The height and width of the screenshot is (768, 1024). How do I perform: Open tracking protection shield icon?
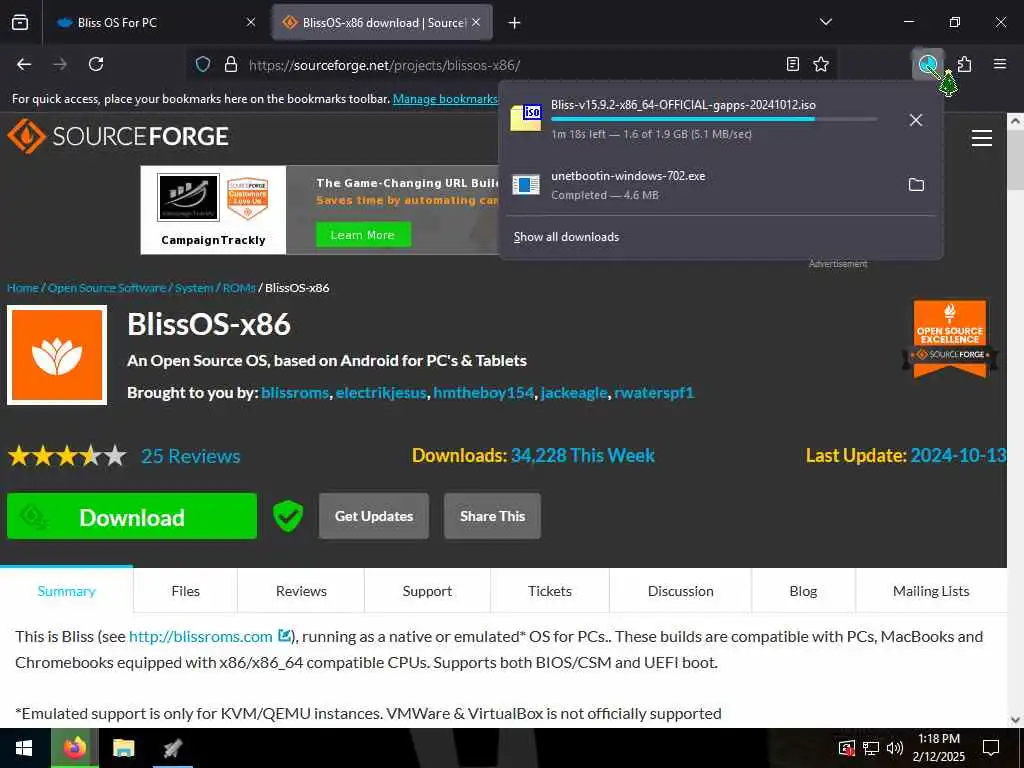(x=203, y=64)
